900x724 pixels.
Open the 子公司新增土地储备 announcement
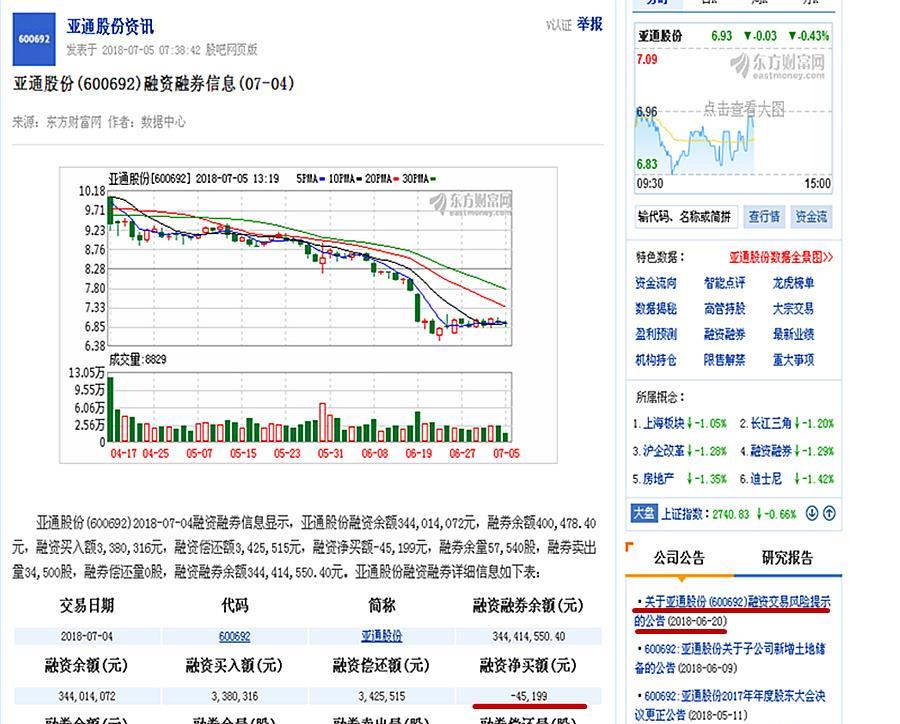730,659
